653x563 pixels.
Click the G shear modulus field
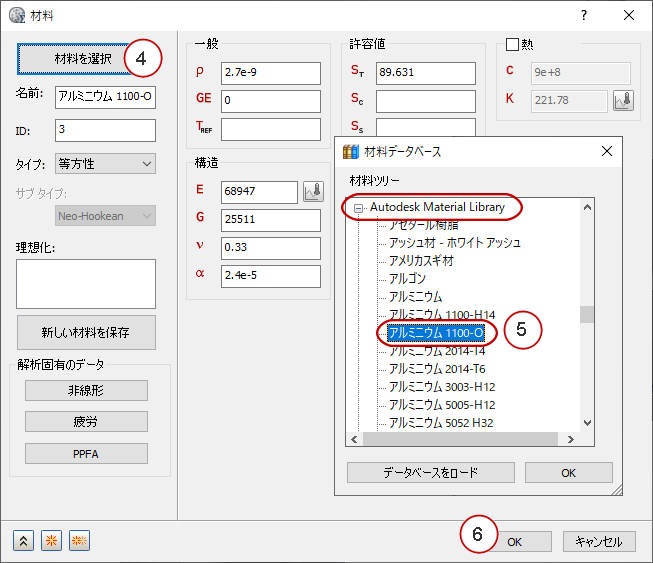tap(271, 220)
